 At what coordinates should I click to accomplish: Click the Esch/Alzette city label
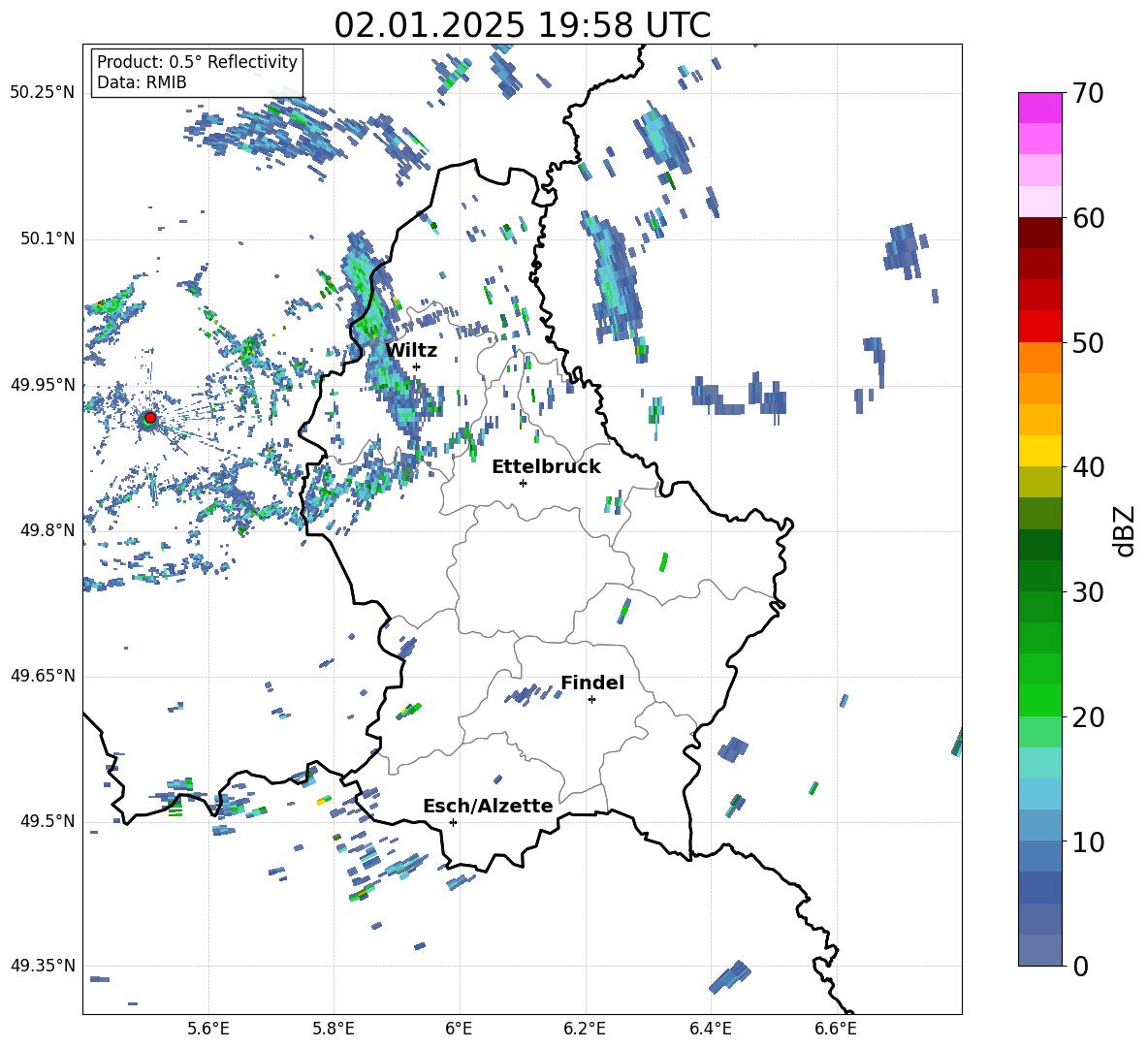point(488,806)
